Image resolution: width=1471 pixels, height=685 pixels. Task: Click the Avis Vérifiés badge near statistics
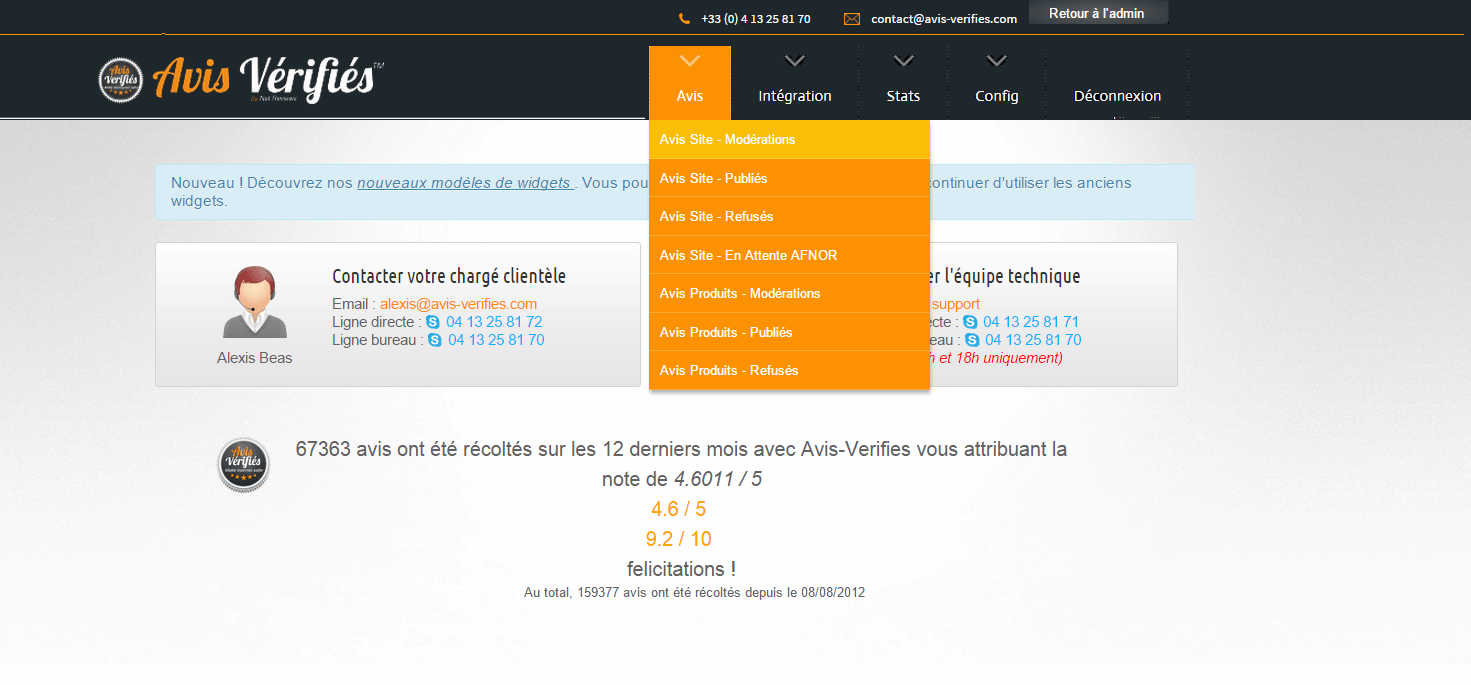coord(244,466)
